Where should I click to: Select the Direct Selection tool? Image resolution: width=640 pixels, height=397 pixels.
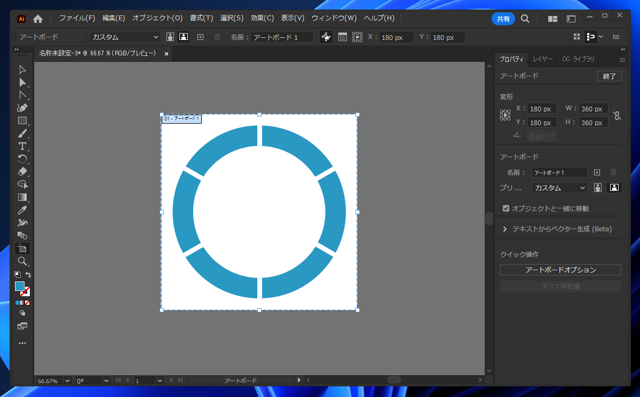pyautogui.click(x=22, y=82)
